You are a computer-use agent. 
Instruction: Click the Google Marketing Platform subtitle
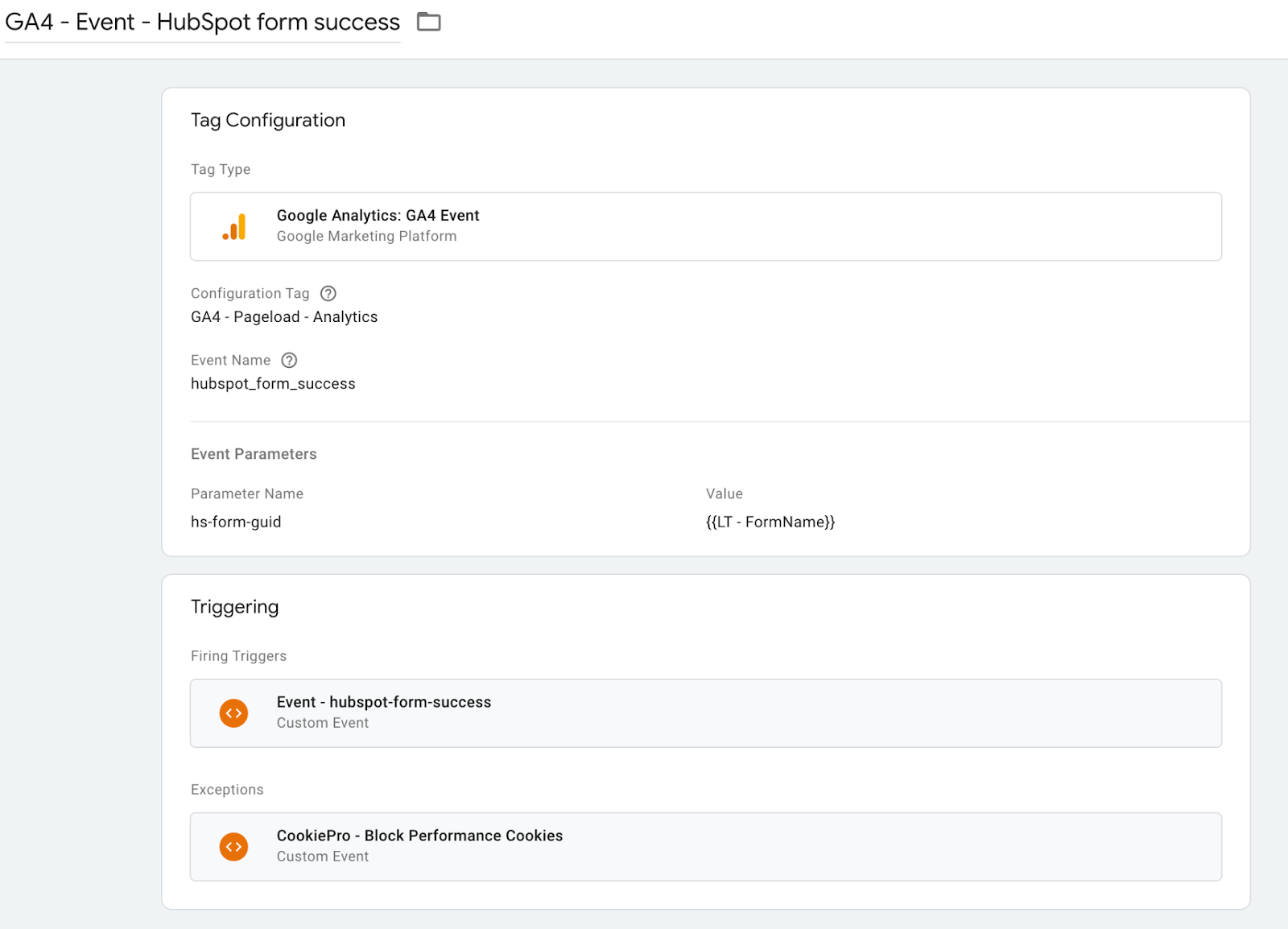pos(366,237)
